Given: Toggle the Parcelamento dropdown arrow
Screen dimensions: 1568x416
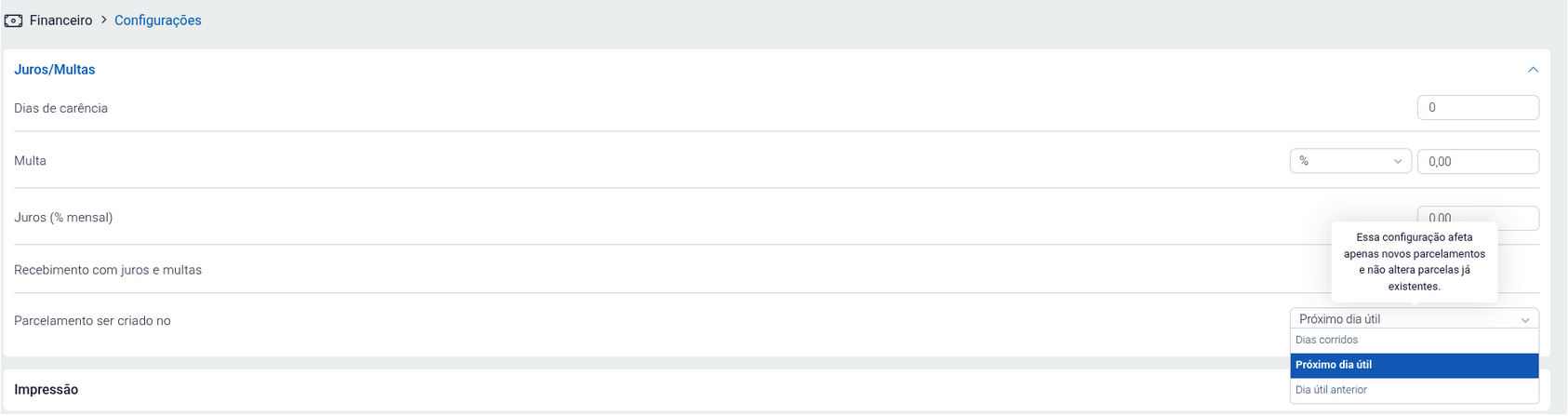Looking at the screenshot, I should (1525, 320).
